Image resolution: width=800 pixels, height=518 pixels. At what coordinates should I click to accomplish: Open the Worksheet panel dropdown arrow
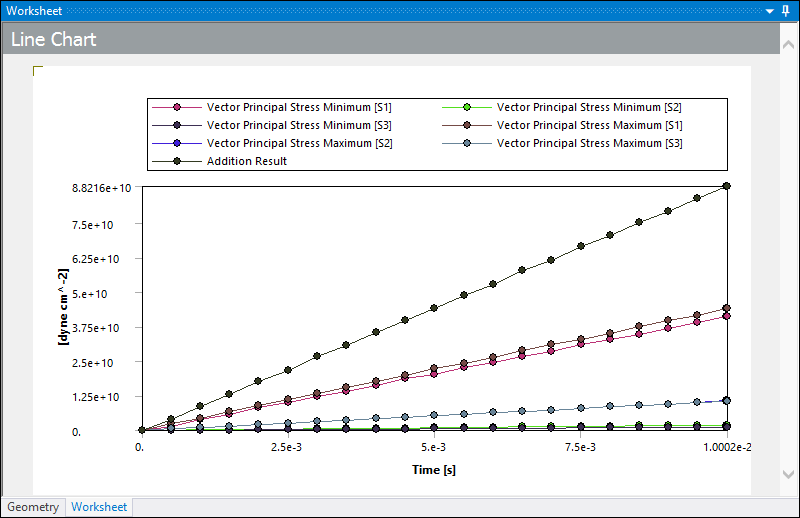point(770,11)
